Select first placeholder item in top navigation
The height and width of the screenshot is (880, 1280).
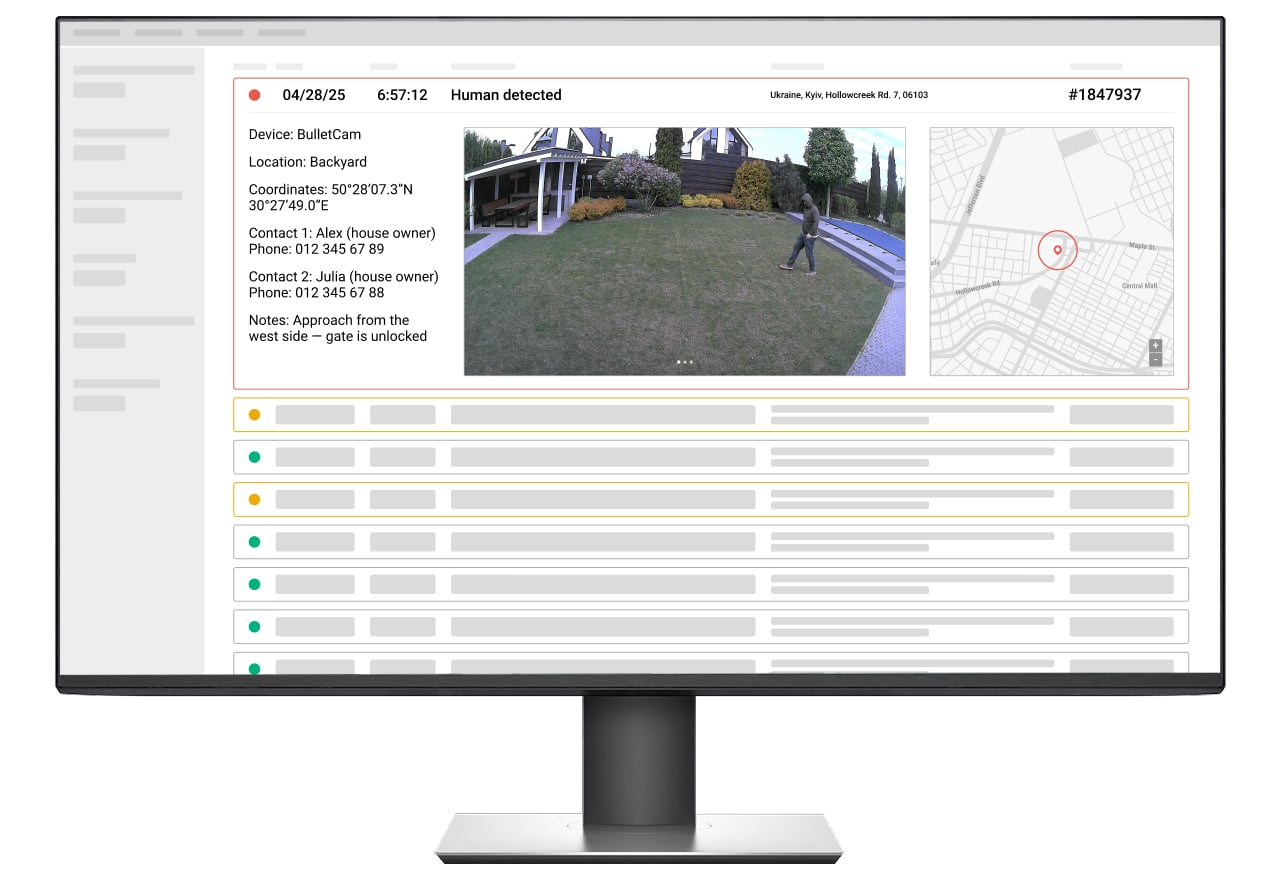click(97, 33)
